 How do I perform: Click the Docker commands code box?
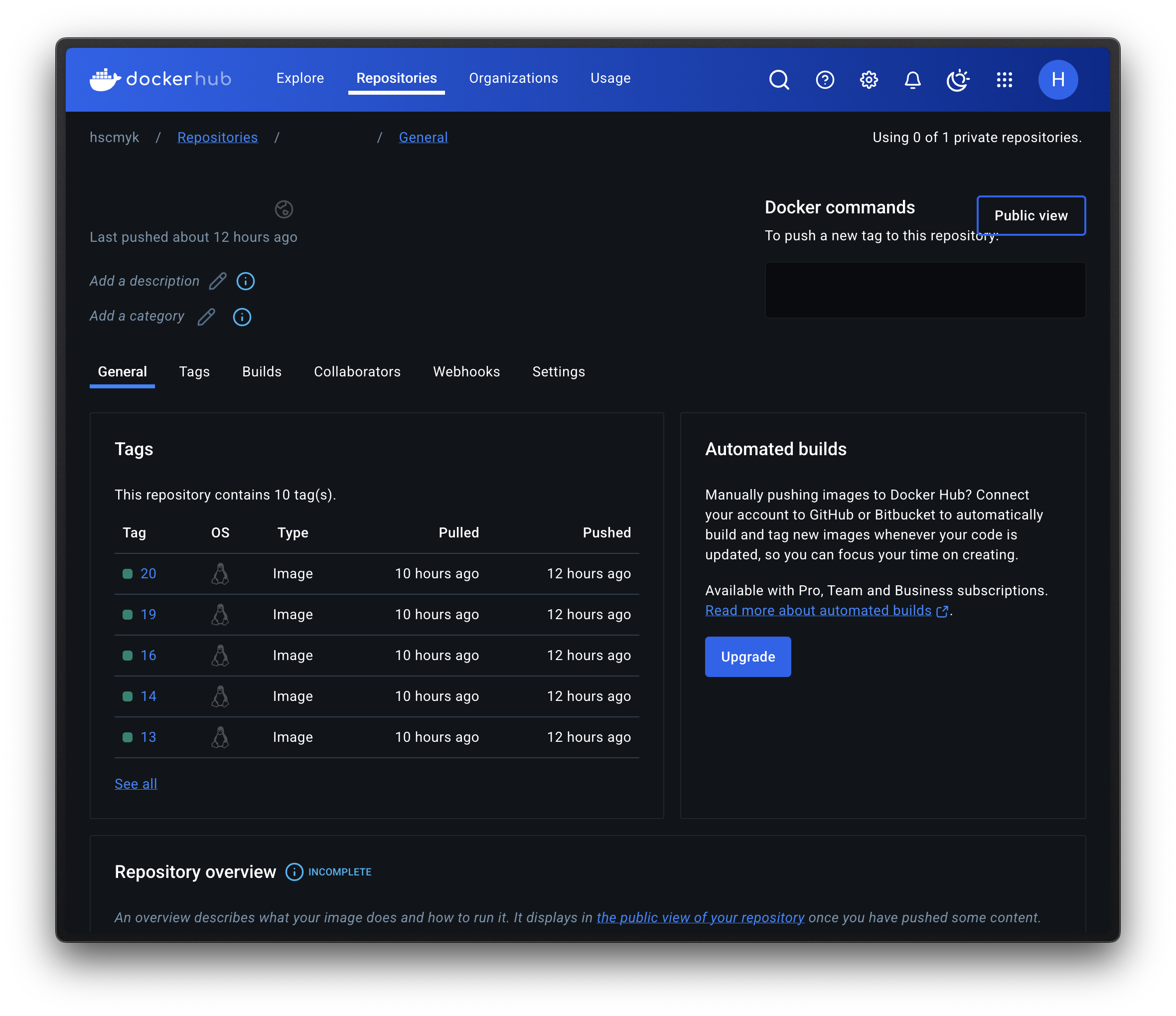pyautogui.click(x=925, y=290)
